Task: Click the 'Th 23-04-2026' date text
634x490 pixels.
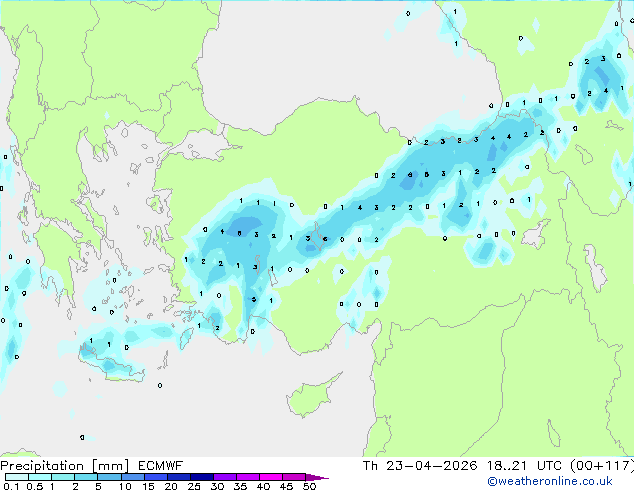Action: 420,466
